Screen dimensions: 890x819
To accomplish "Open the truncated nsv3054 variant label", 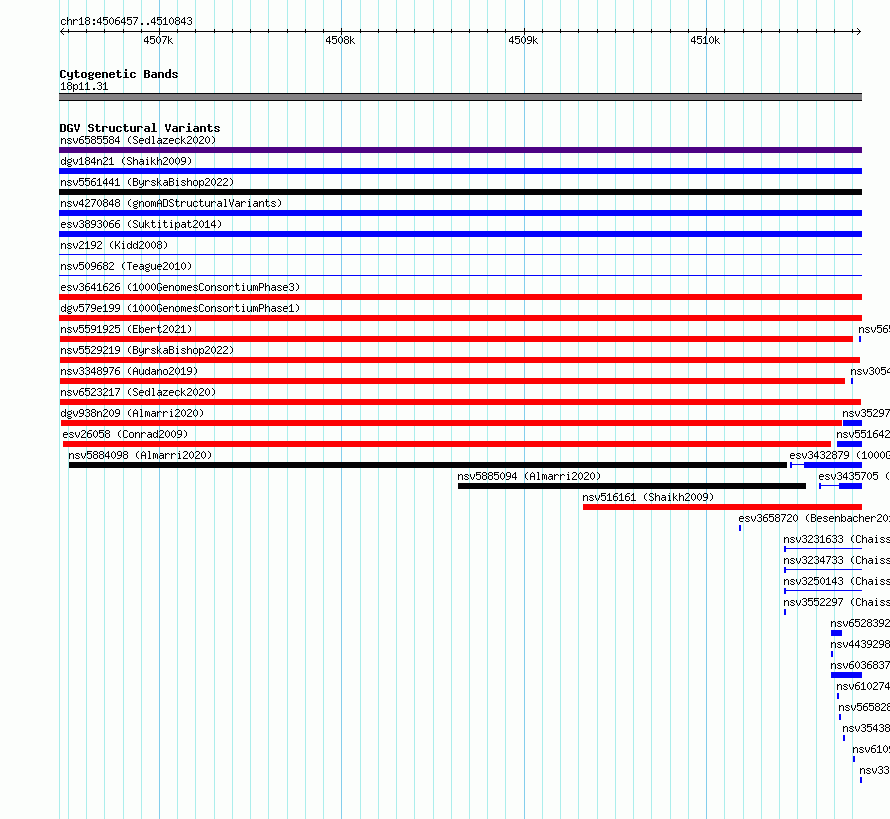I will point(870,371).
